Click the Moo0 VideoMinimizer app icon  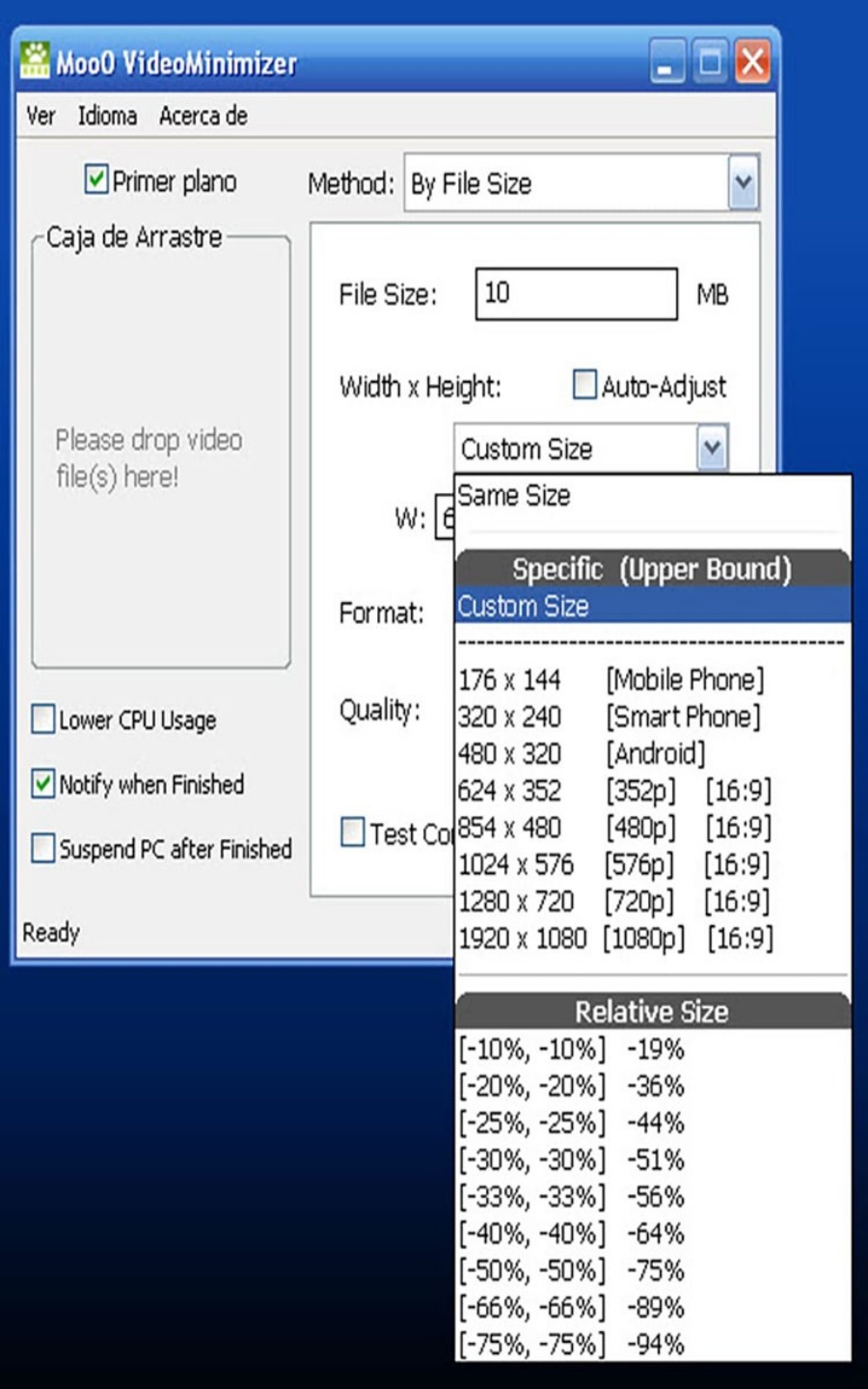pos(36,61)
